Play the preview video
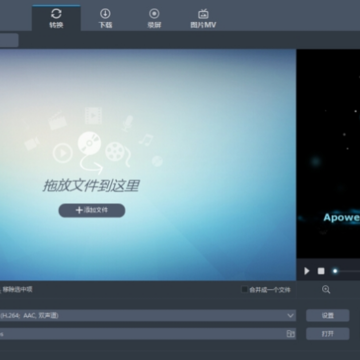This screenshot has height=360, width=360. [307, 271]
